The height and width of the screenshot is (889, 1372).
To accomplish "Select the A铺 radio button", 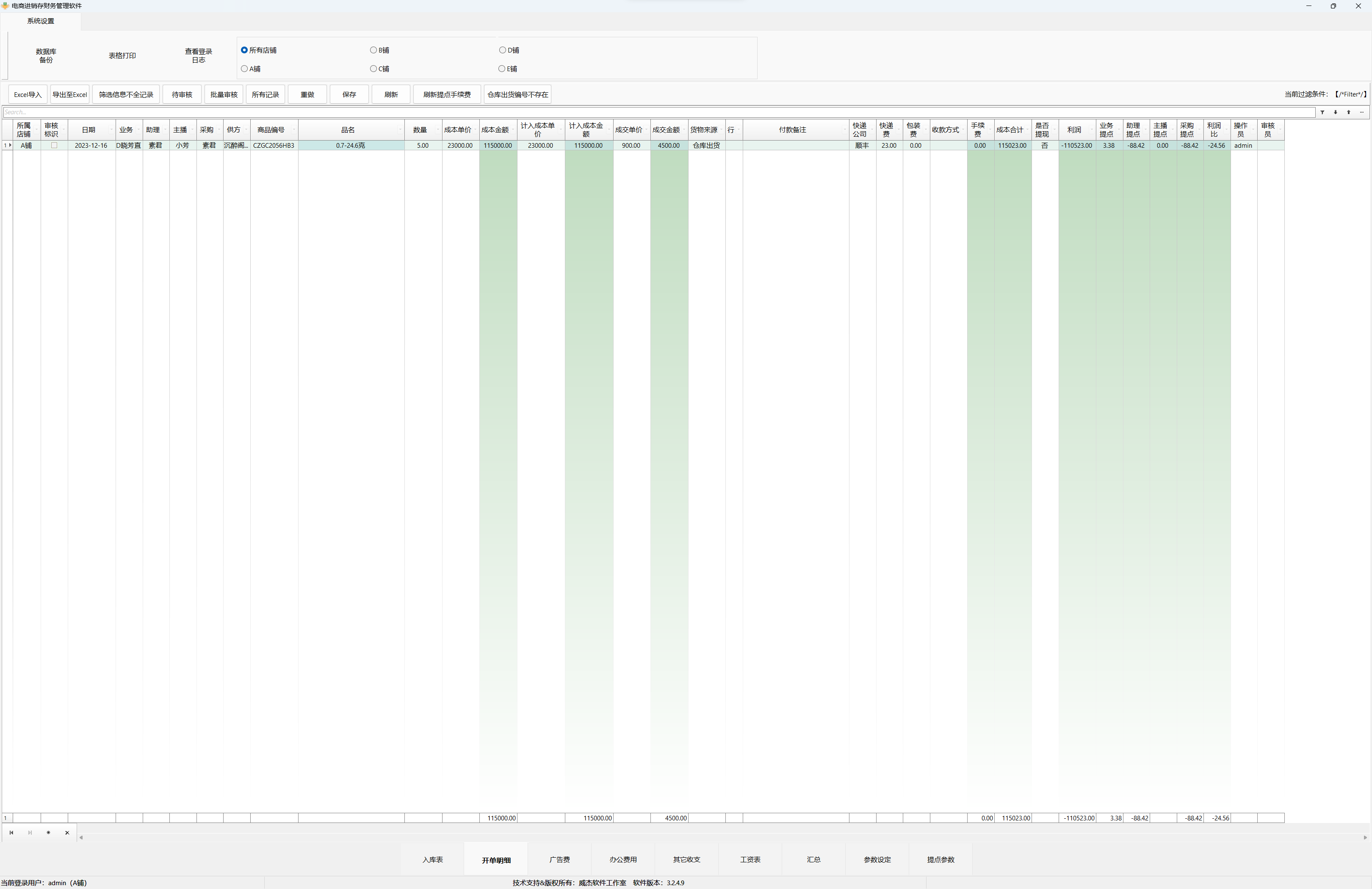I will click(x=244, y=69).
